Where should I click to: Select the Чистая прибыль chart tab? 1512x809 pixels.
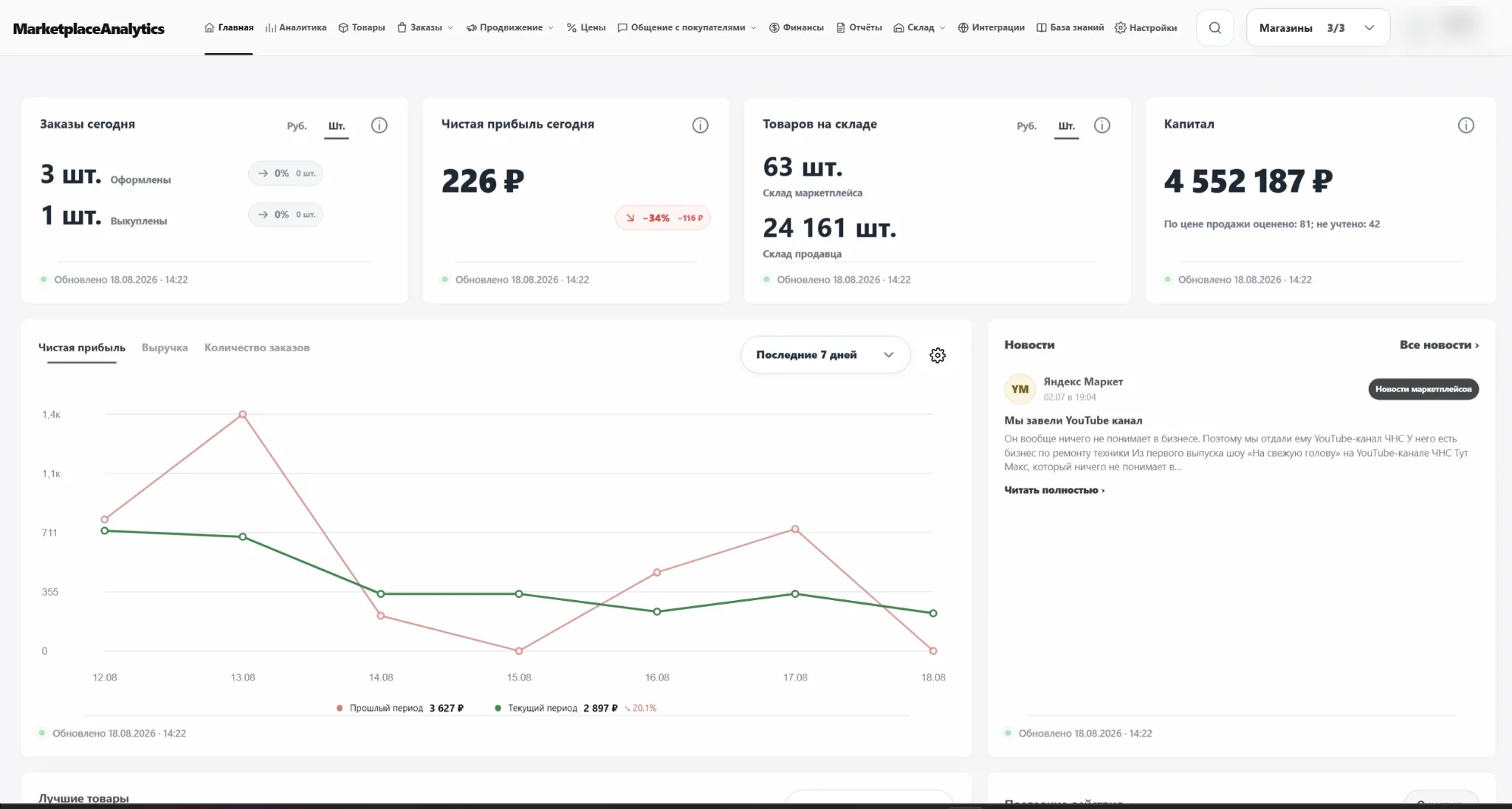point(82,348)
